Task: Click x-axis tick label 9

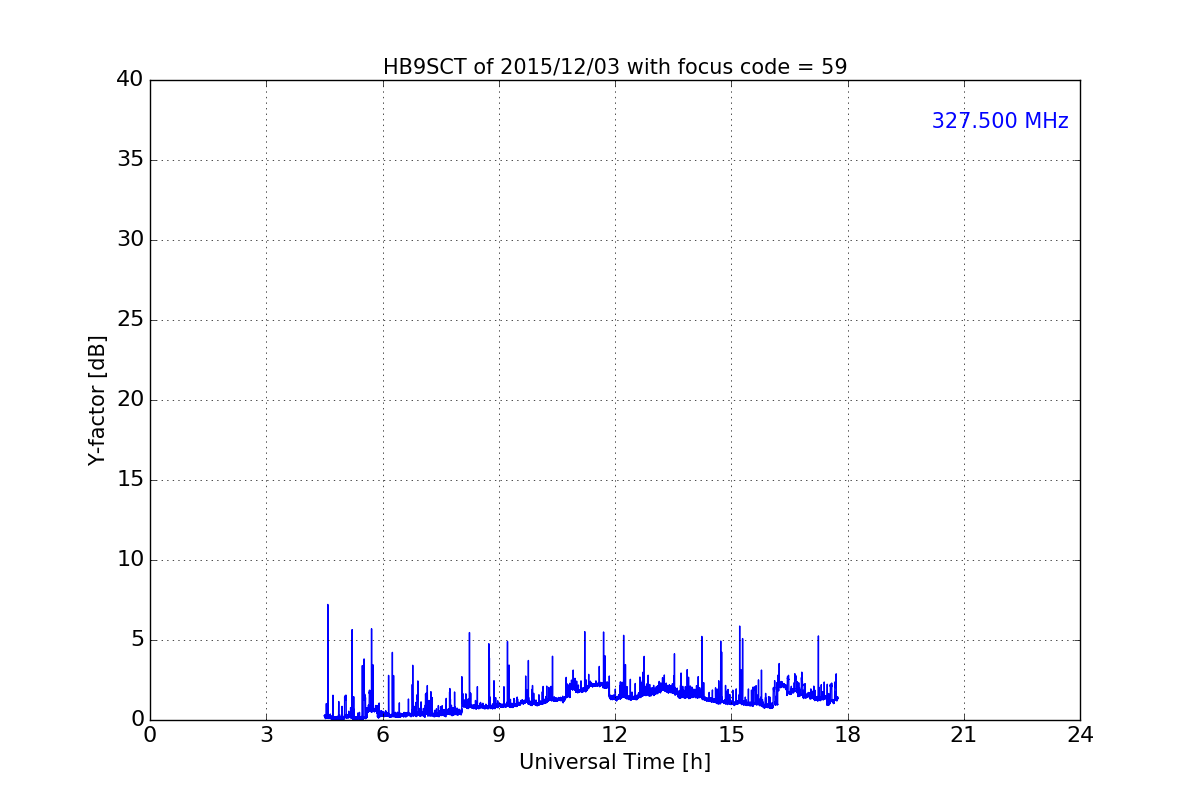Action: point(499,735)
